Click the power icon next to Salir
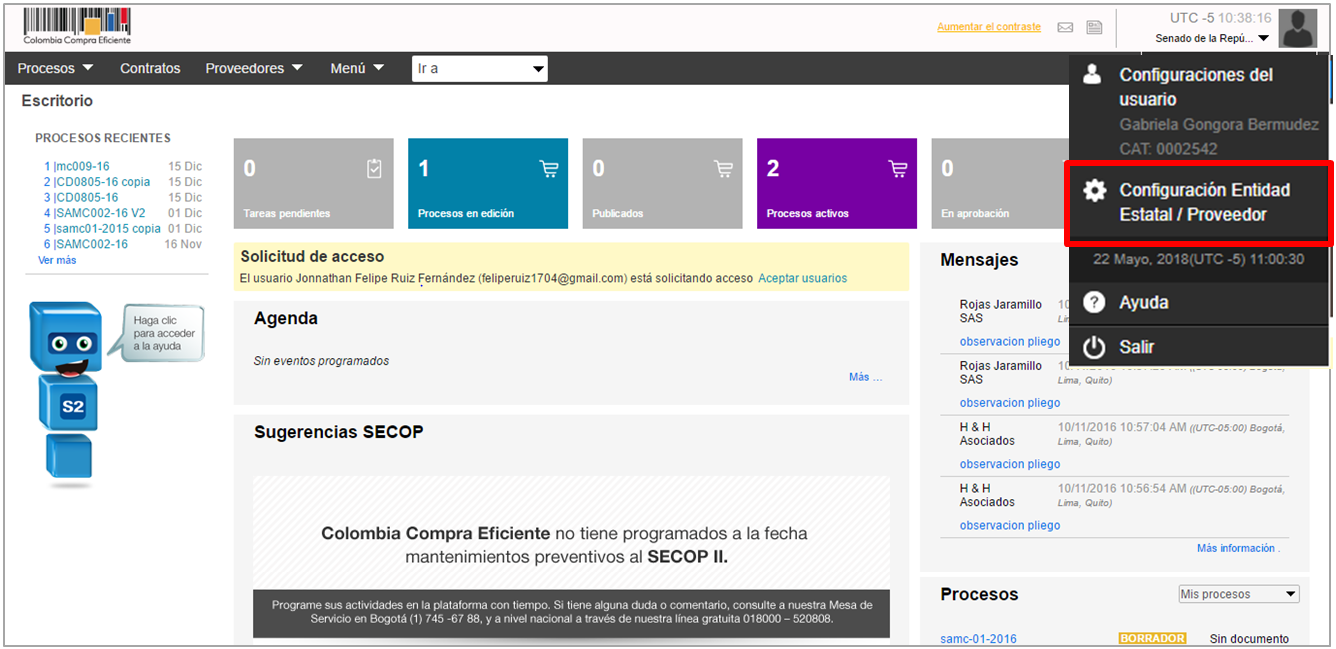 (x=1095, y=347)
